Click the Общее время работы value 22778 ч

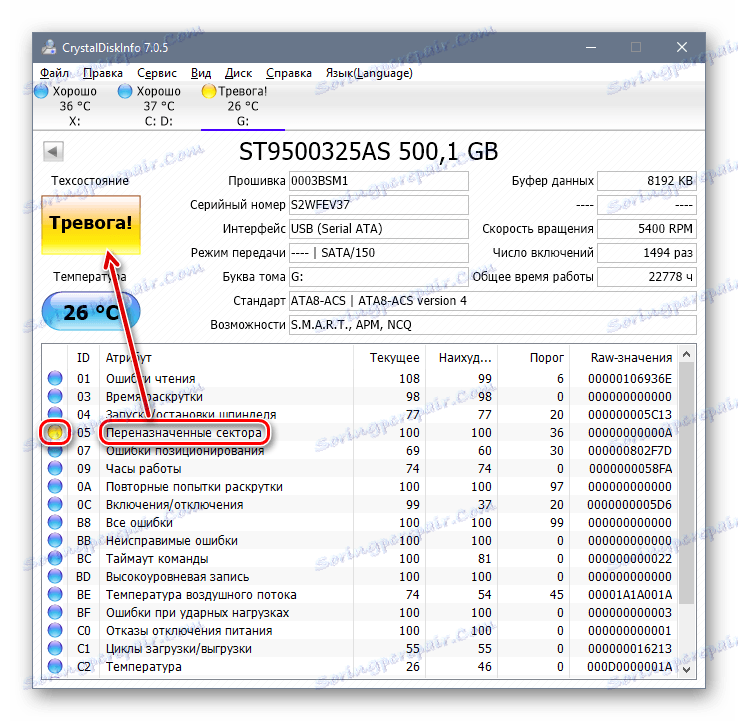647,277
